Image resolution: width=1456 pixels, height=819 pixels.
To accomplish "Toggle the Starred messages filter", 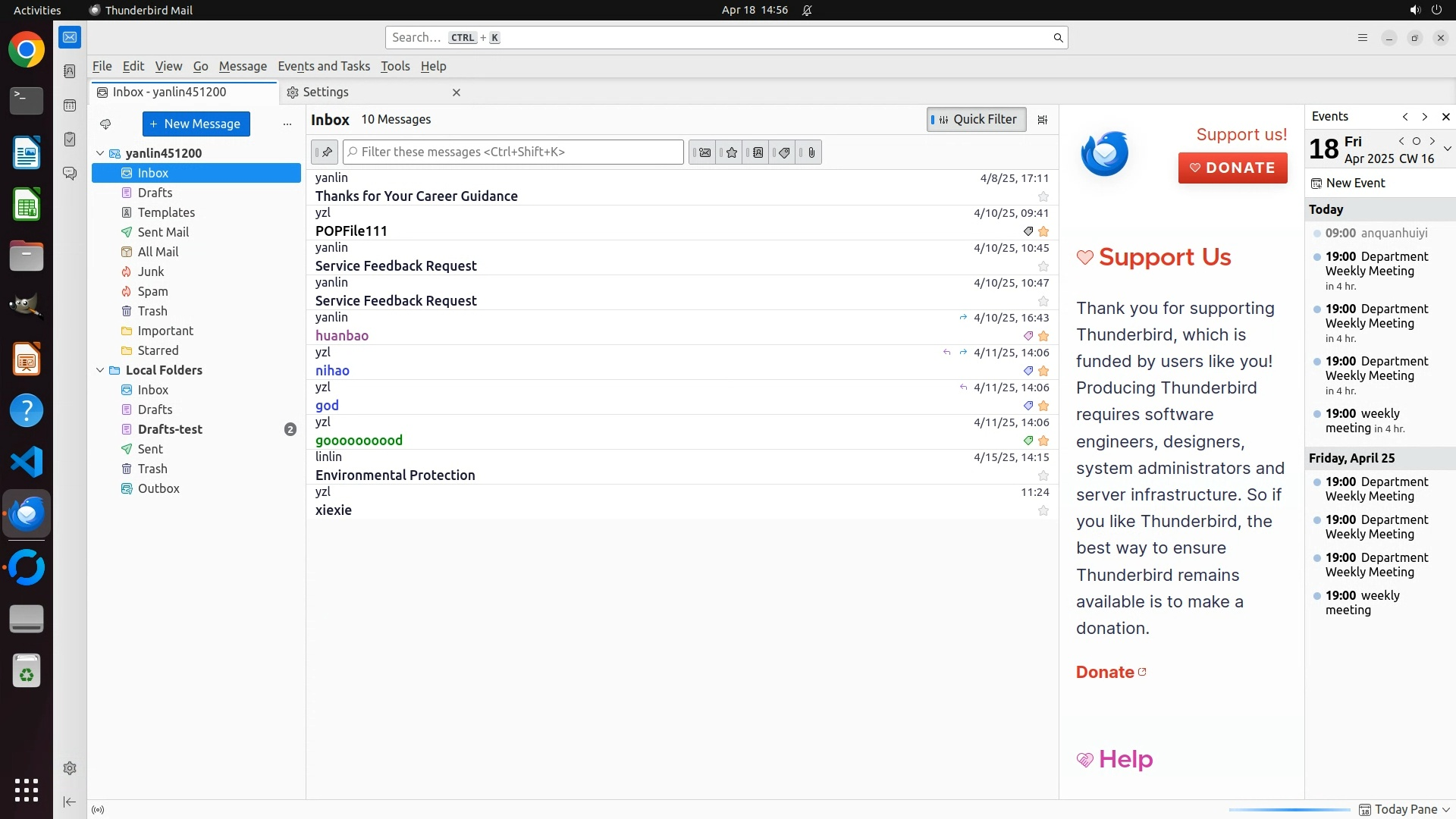I will click(x=731, y=152).
